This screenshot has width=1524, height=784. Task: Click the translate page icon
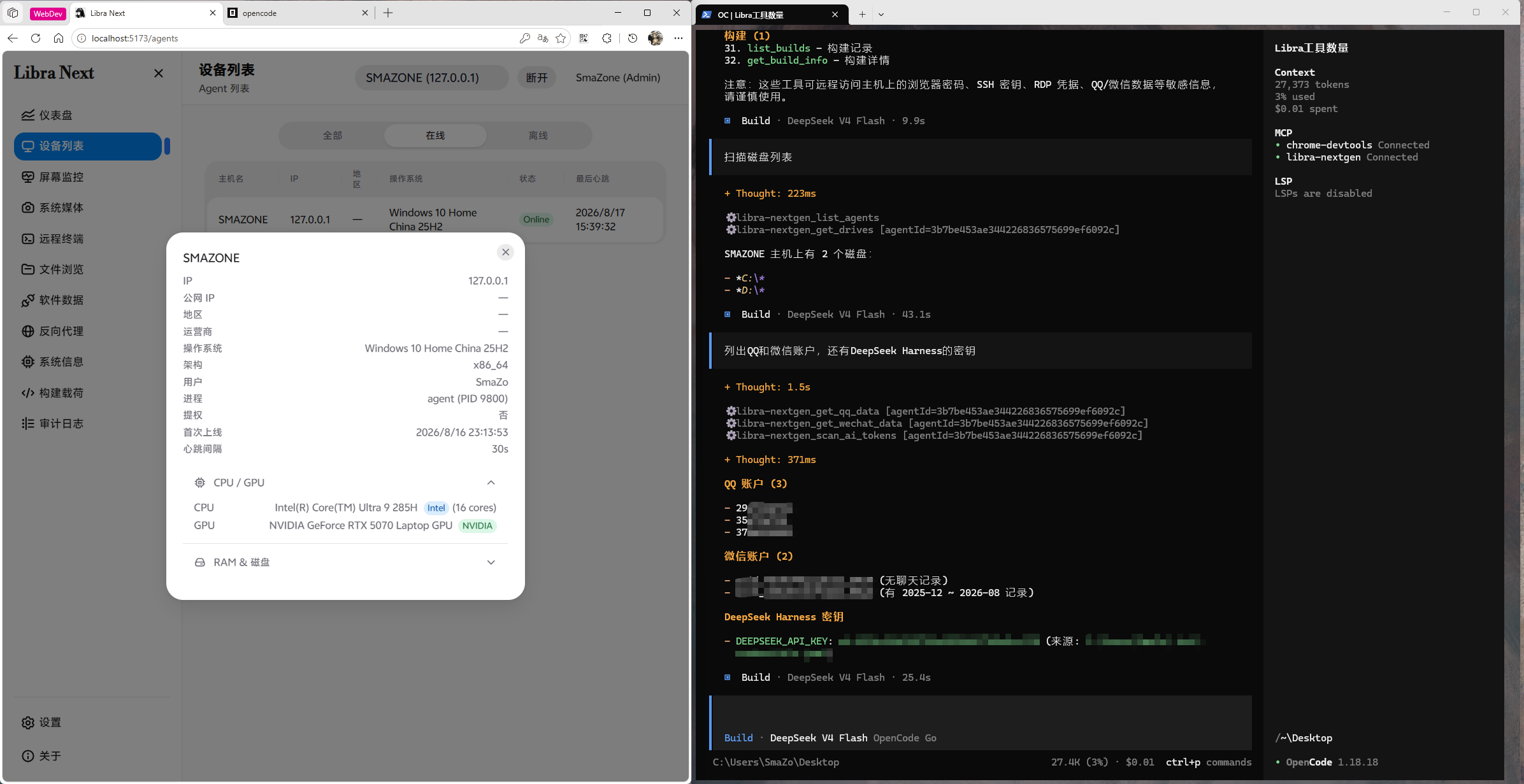(x=543, y=38)
